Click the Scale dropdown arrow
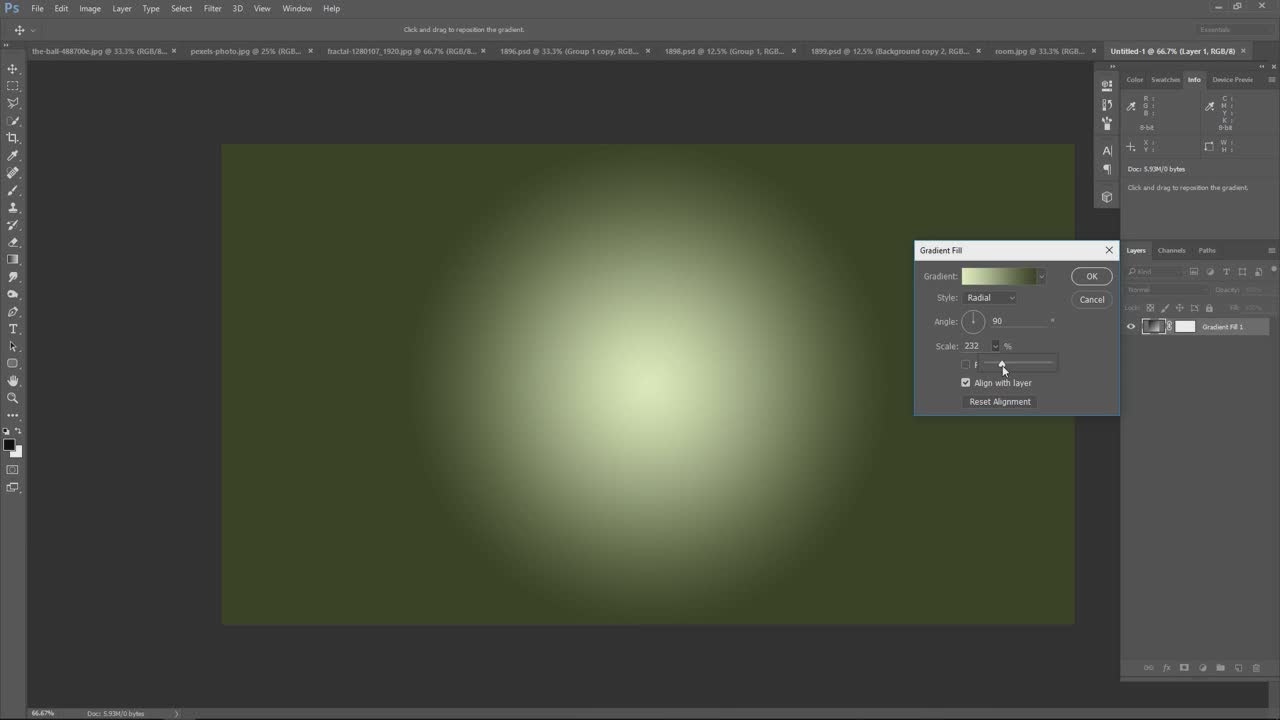 pos(995,346)
